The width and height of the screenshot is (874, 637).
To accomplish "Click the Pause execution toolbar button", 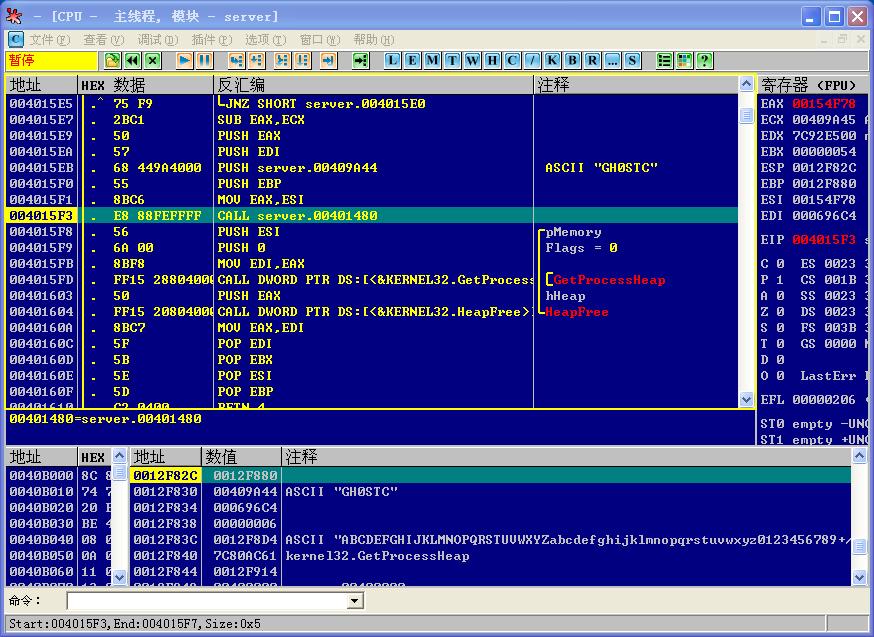I will pos(205,60).
